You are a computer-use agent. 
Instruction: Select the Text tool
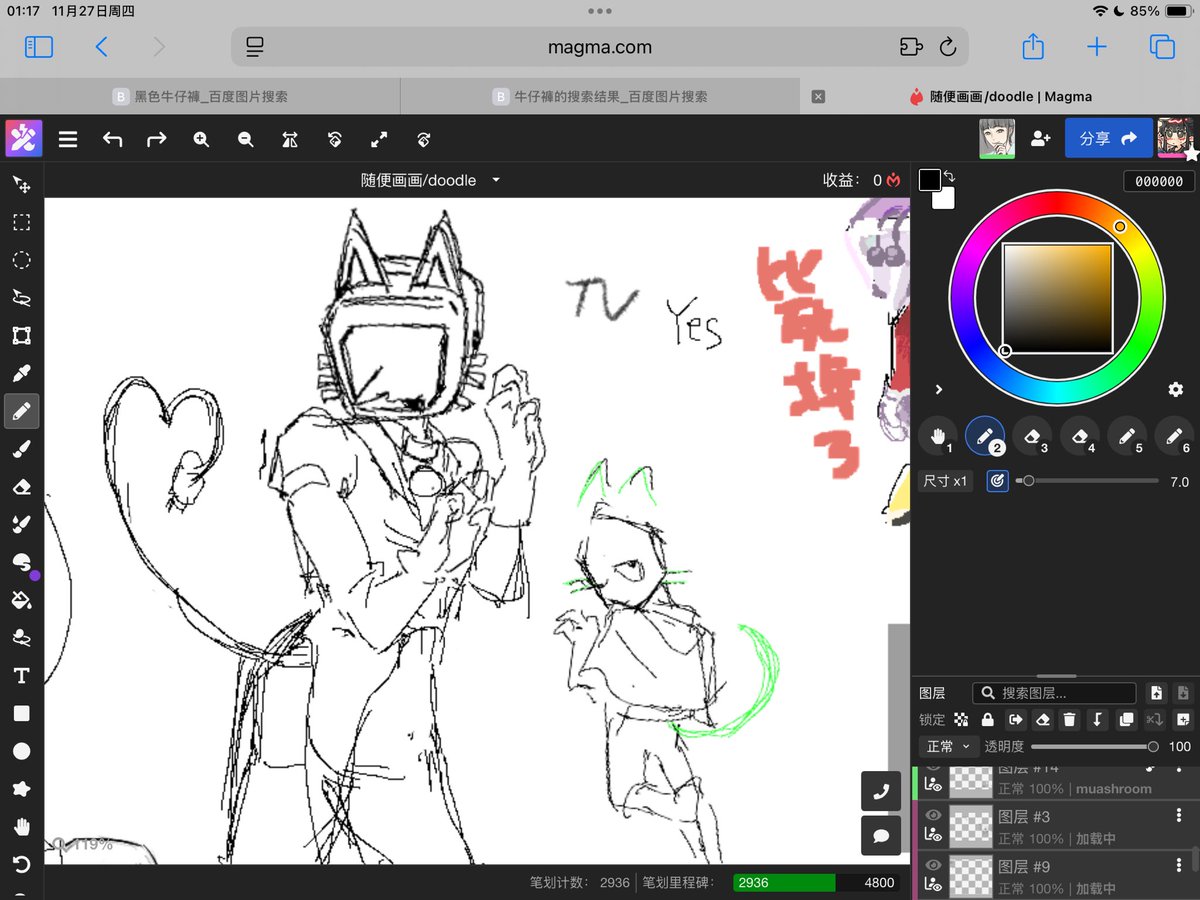pos(21,676)
